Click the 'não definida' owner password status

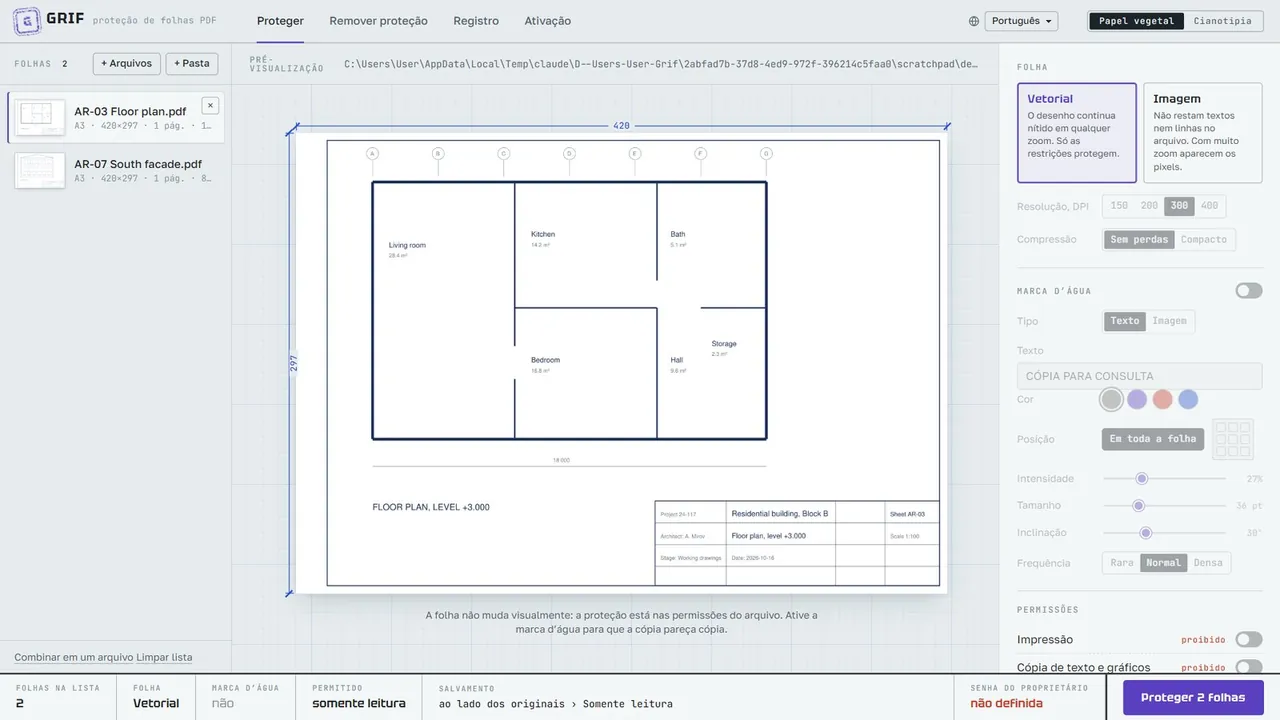(x=1006, y=703)
